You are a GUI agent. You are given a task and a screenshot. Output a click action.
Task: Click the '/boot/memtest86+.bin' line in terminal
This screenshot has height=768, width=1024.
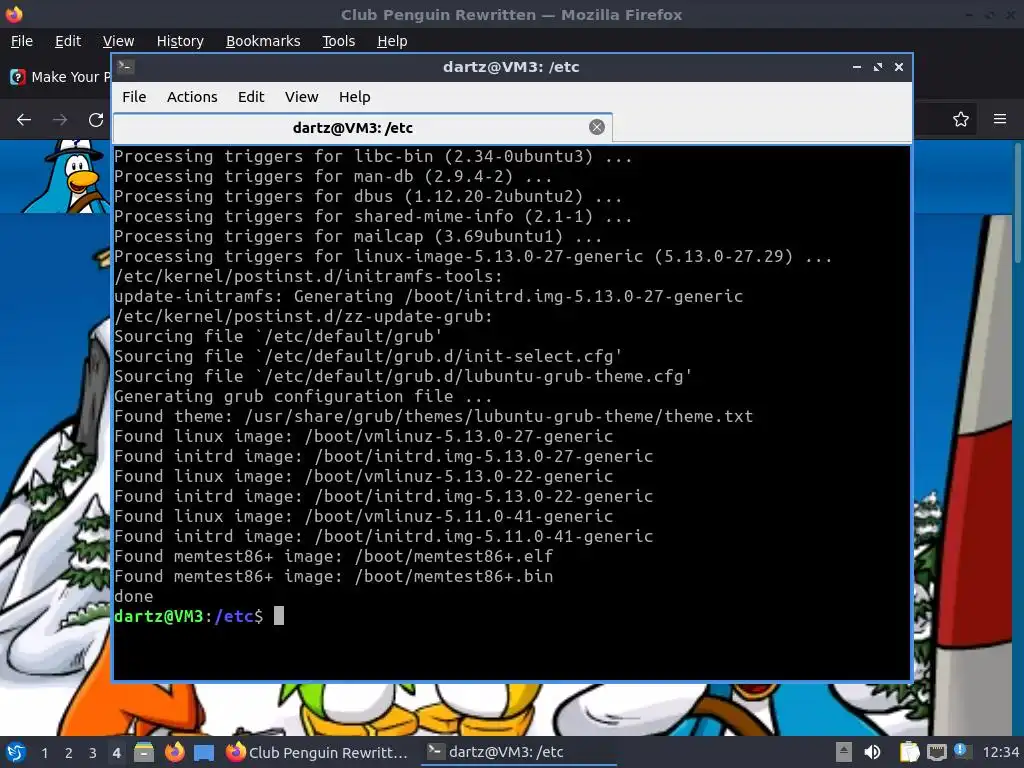click(x=333, y=576)
